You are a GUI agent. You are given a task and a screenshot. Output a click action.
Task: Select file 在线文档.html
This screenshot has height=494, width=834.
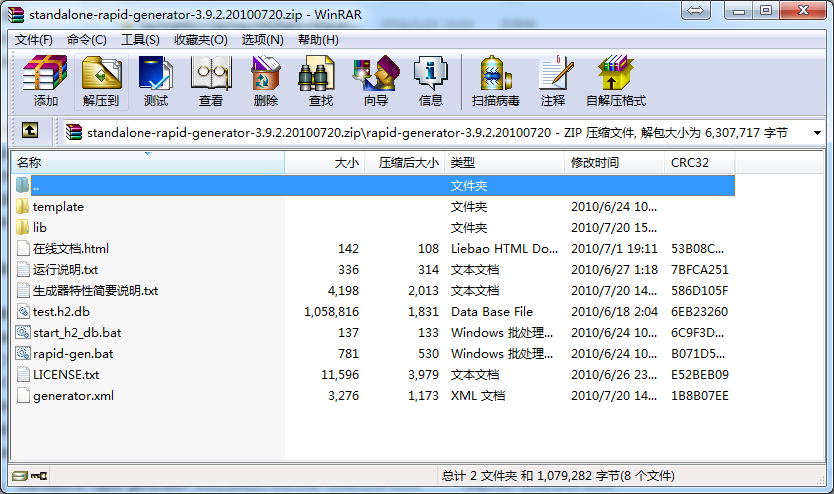point(71,248)
